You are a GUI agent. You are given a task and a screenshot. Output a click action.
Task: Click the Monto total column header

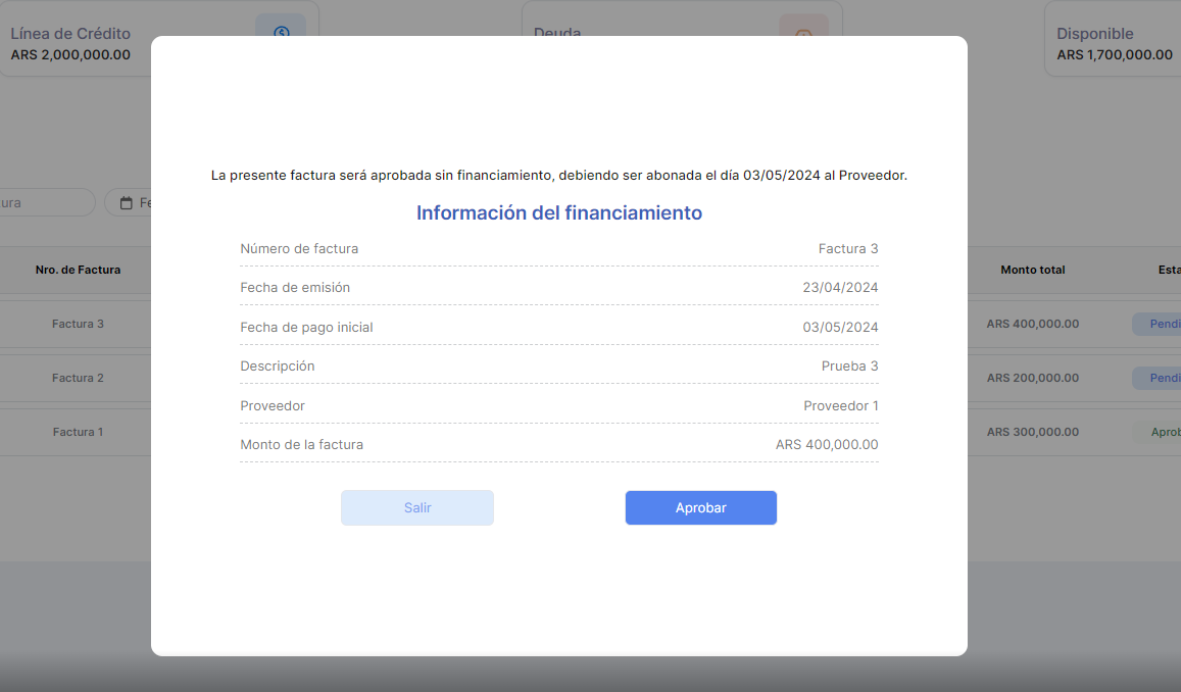pos(1032,270)
